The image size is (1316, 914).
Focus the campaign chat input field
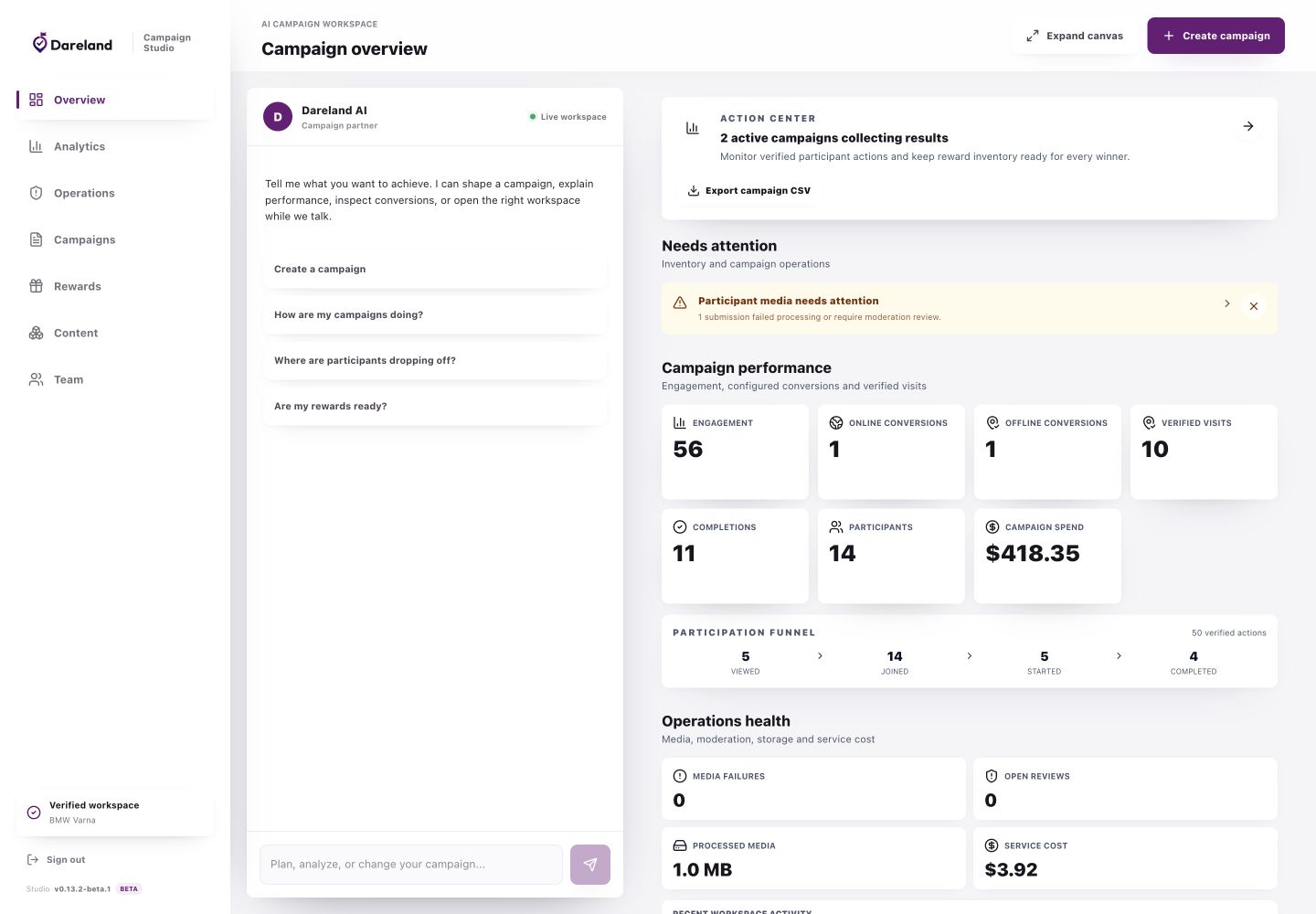pyautogui.click(x=411, y=865)
